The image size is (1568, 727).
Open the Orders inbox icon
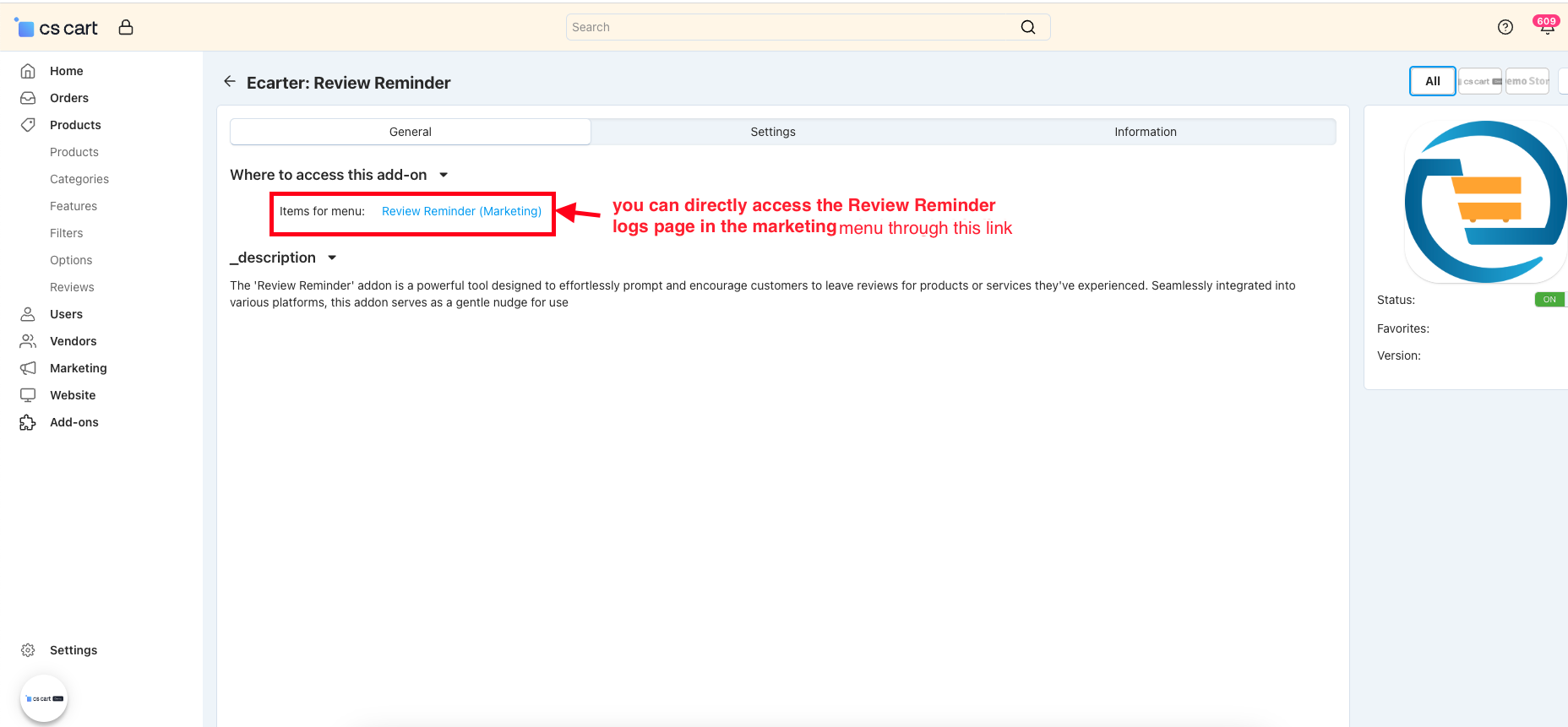(28, 98)
